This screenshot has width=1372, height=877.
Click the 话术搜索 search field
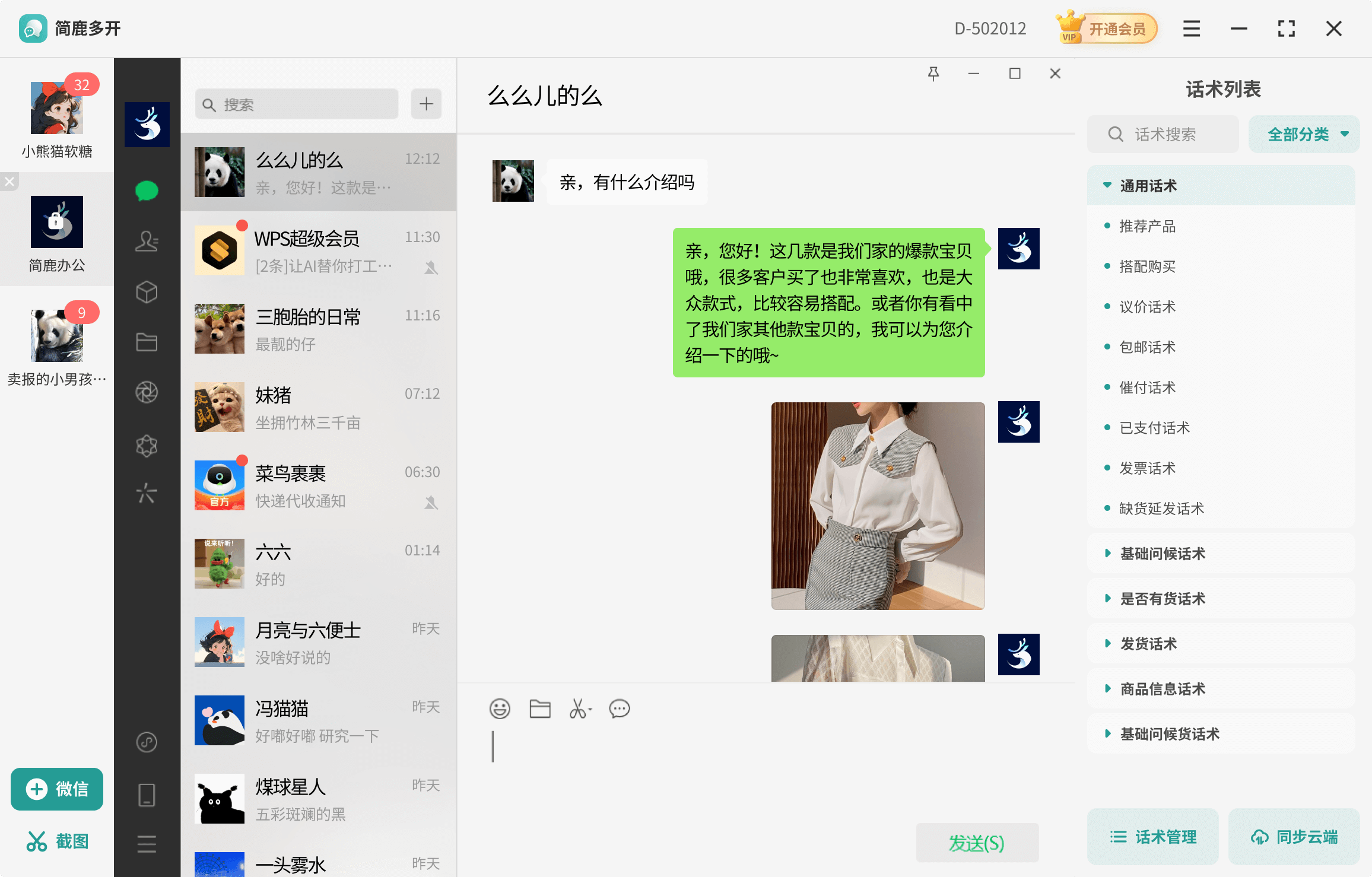[1162, 134]
